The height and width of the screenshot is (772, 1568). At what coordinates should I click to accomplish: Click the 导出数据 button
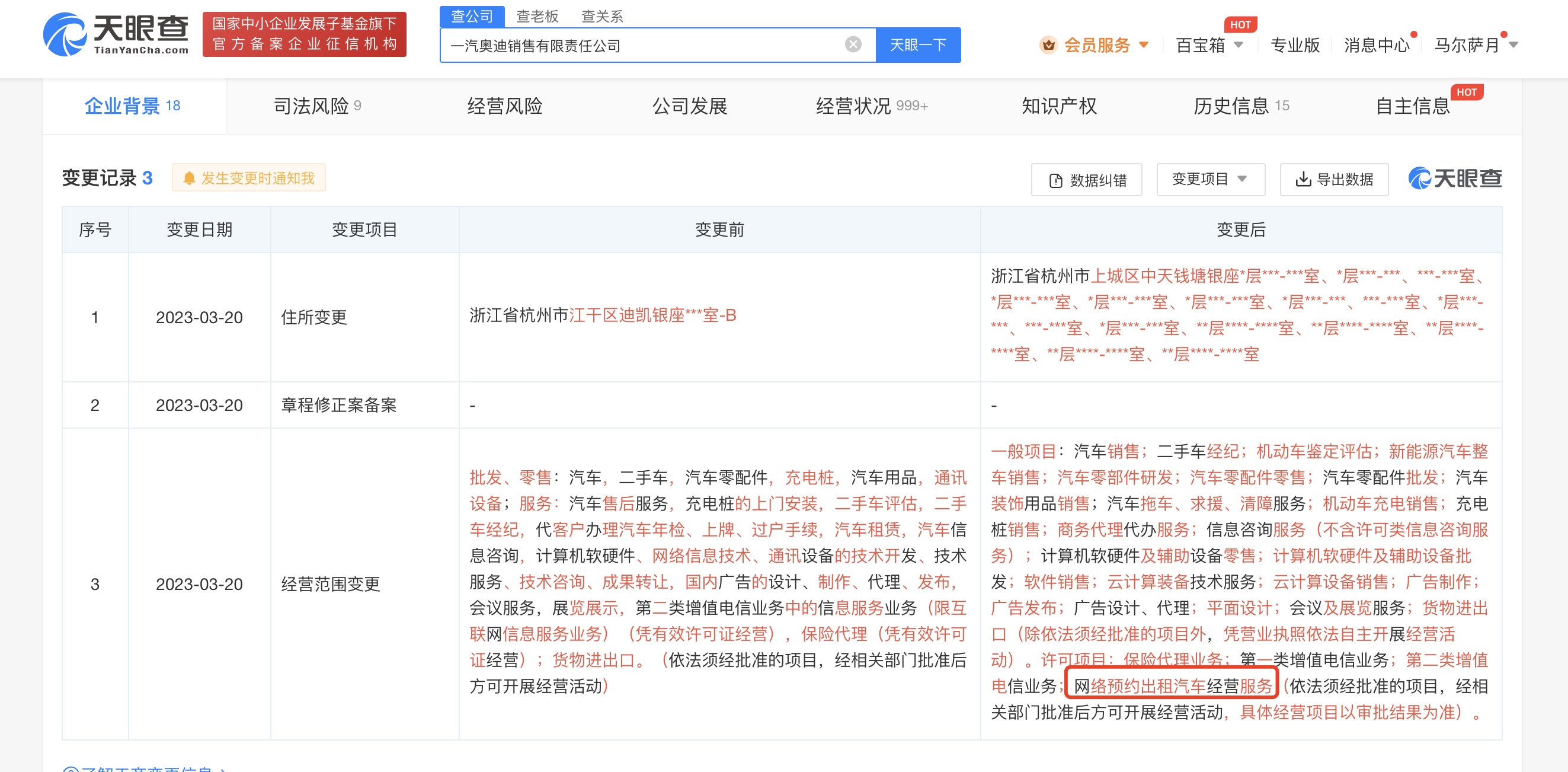pos(1335,180)
